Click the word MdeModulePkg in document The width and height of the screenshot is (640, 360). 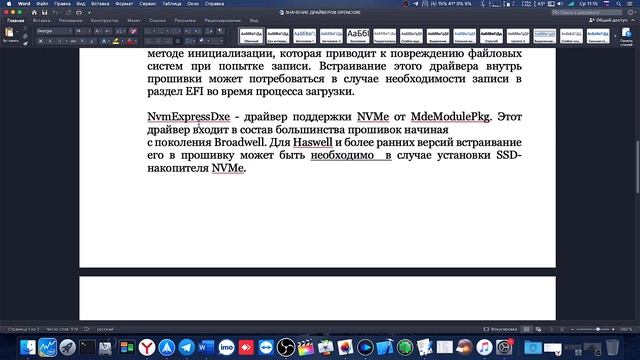[x=450, y=117]
